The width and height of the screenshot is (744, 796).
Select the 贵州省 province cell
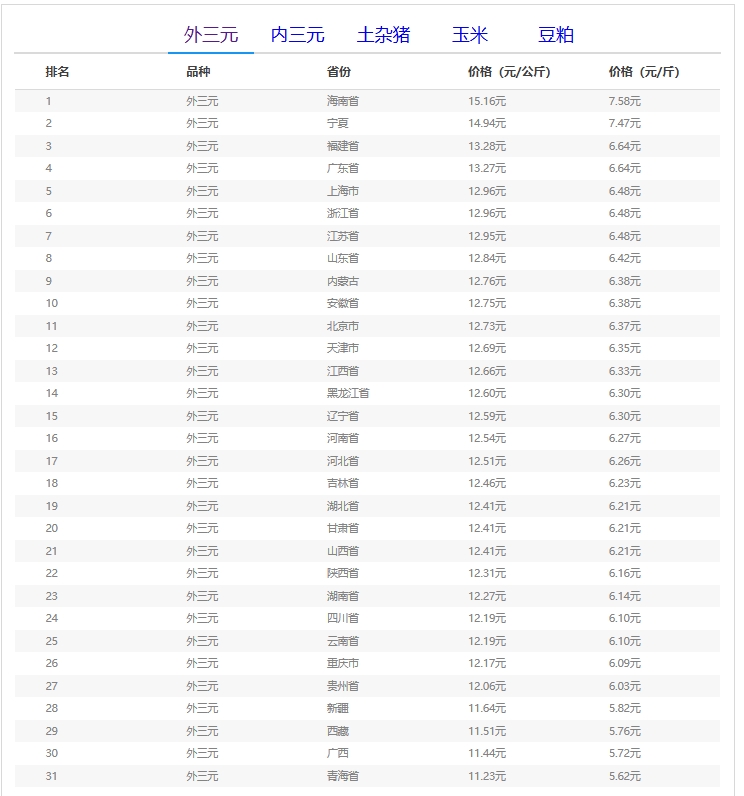point(343,686)
